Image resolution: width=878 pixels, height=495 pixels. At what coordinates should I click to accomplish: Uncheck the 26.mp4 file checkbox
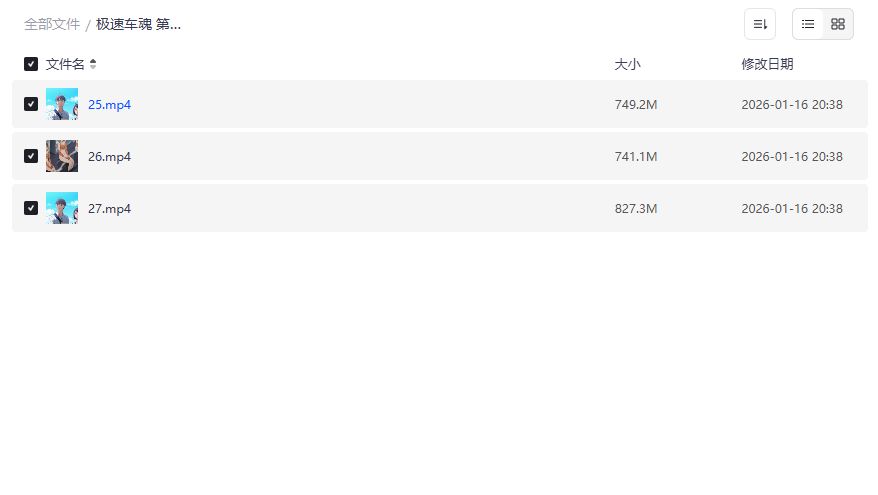coord(31,156)
